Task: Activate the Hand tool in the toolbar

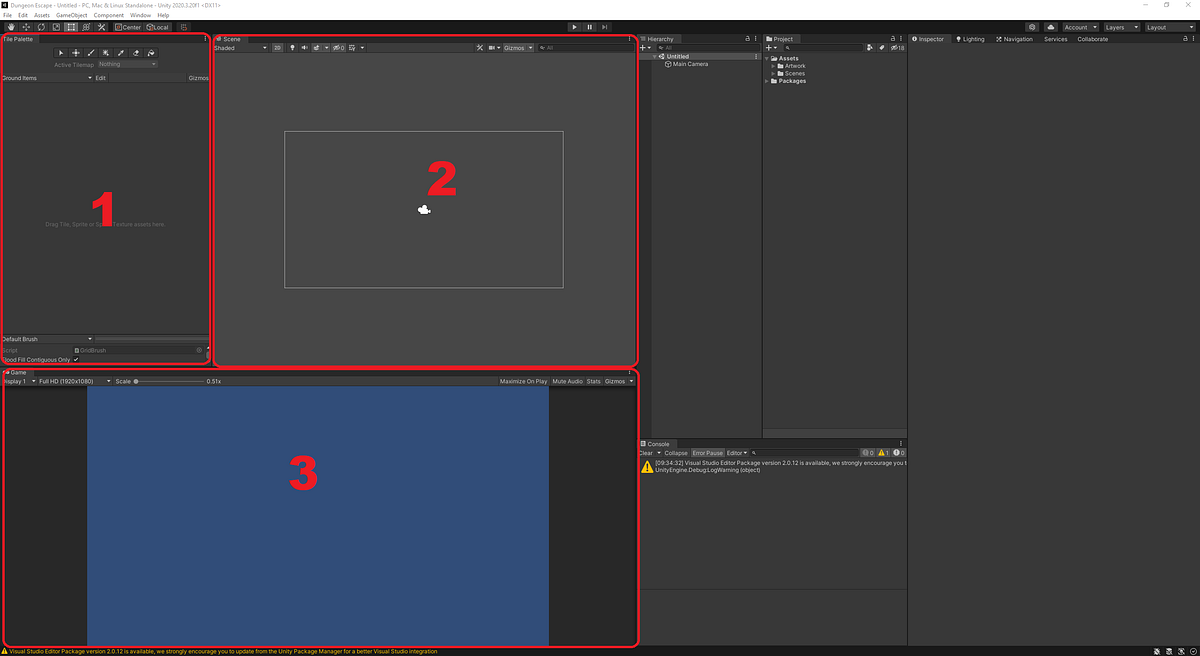Action: pos(10,27)
